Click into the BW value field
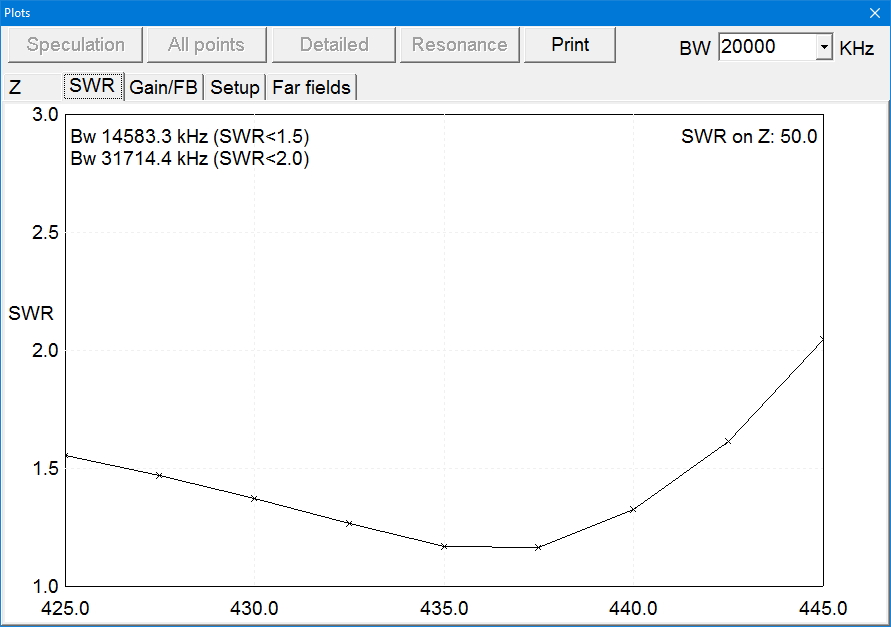 tap(766, 47)
